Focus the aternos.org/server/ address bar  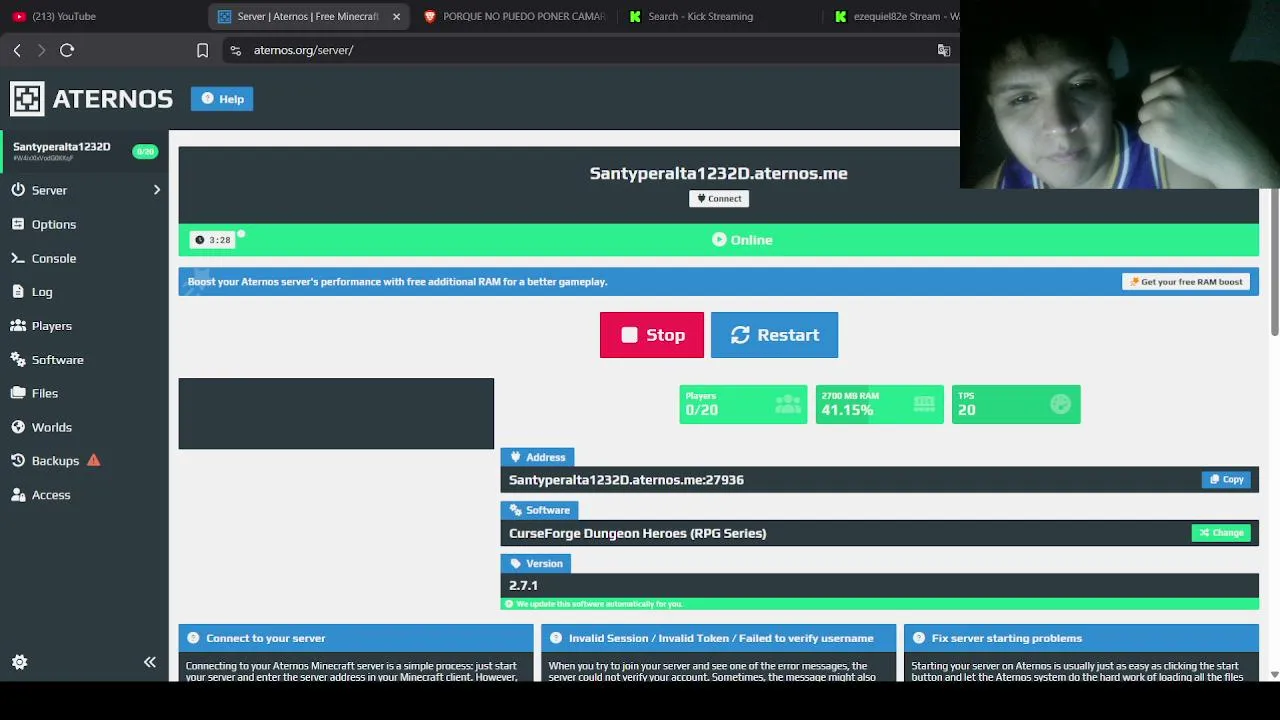(x=590, y=50)
